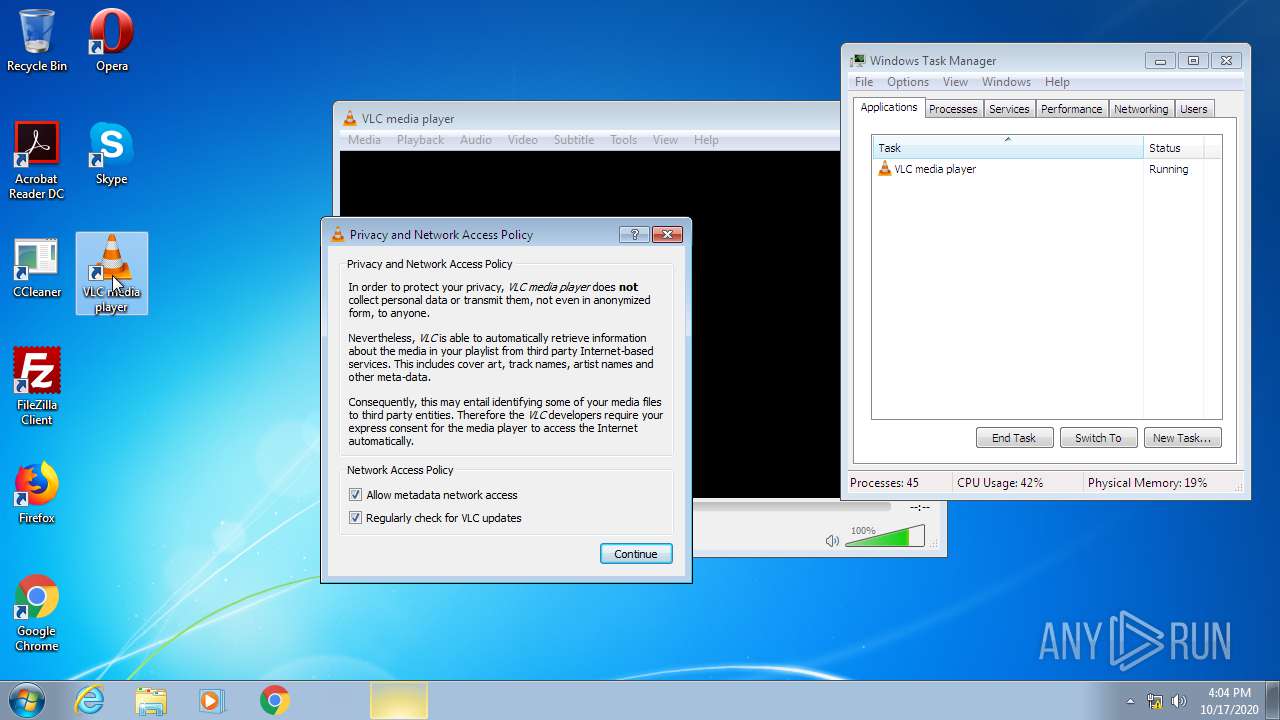1280x720 pixels.
Task: Toggle Allow metadata network access checkbox
Action: [355, 495]
